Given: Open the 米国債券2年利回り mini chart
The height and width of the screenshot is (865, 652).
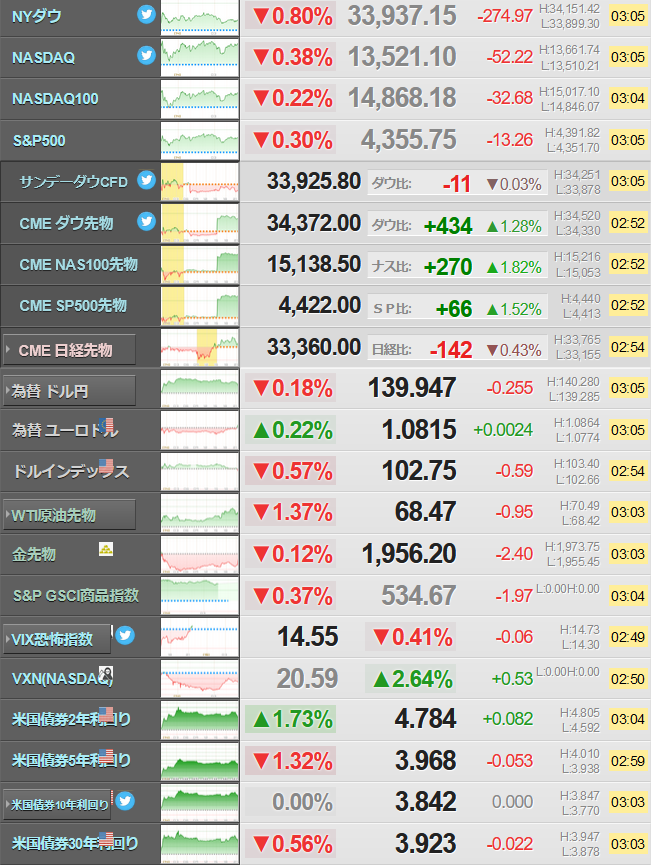Looking at the screenshot, I should pyautogui.click(x=200, y=720).
